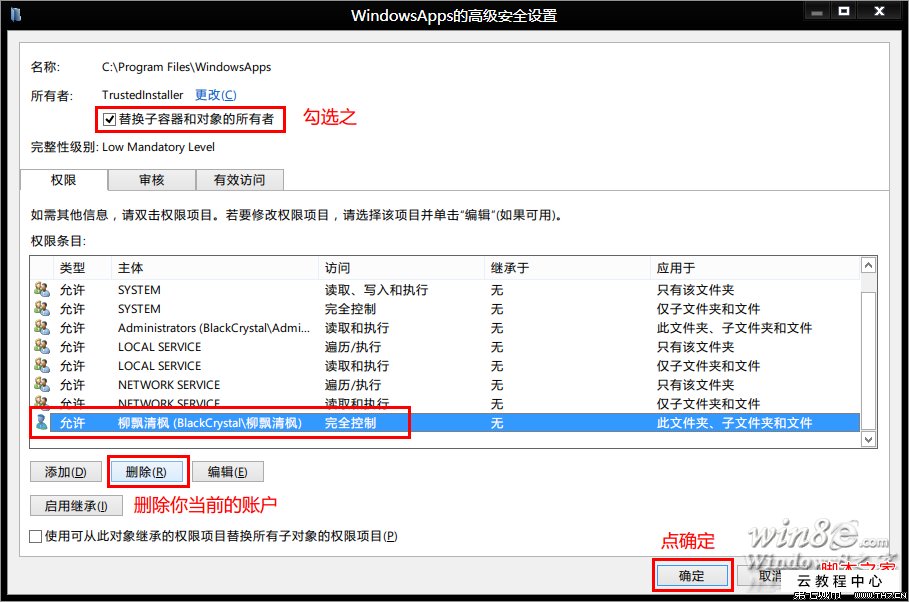909x602 pixels.
Task: Click the group icon beside the first SYSTEM entry
Action: (x=41, y=290)
